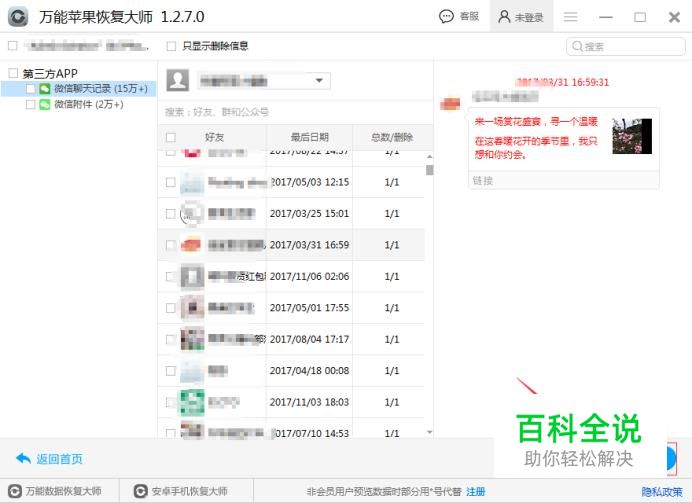Enable 只显示删除信息 checkbox

pos(171,46)
